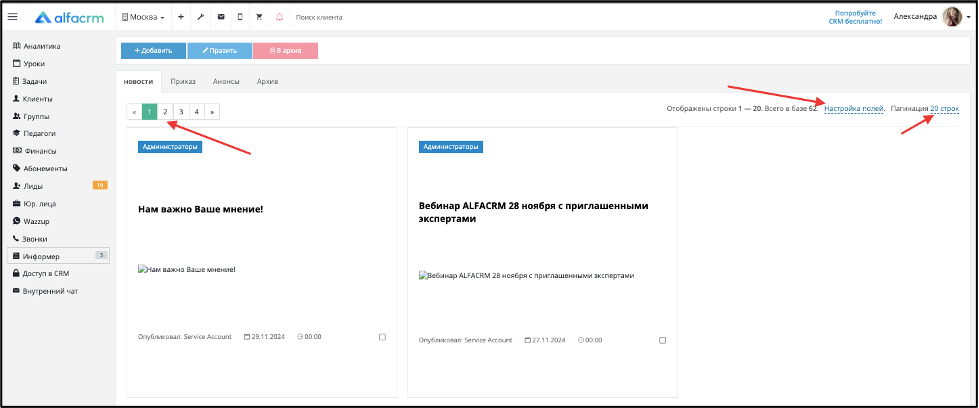This screenshot has height=408, width=979.
Task: Open Информер in the sidebar
Action: click(59, 256)
